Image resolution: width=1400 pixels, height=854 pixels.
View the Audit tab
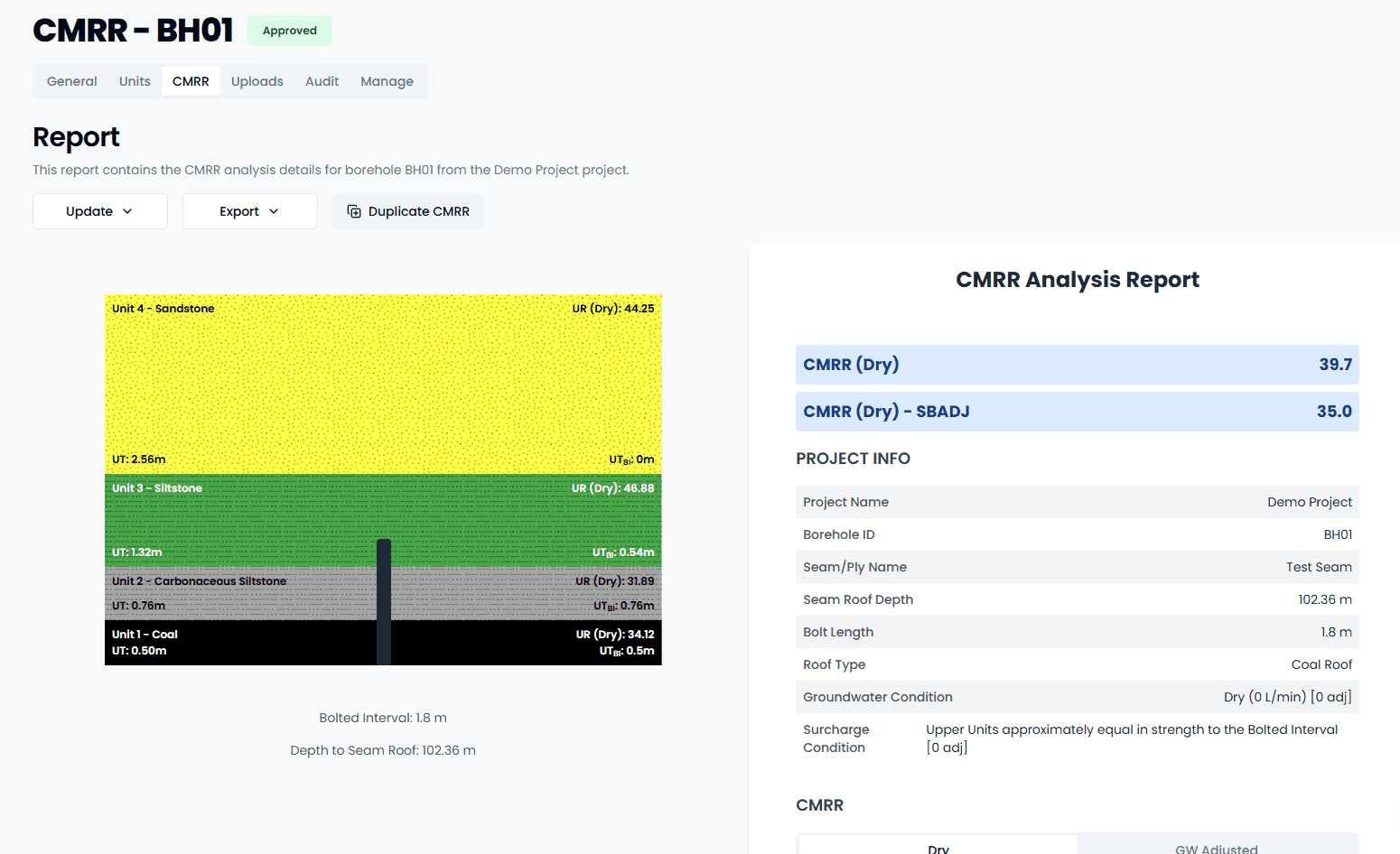[322, 80]
